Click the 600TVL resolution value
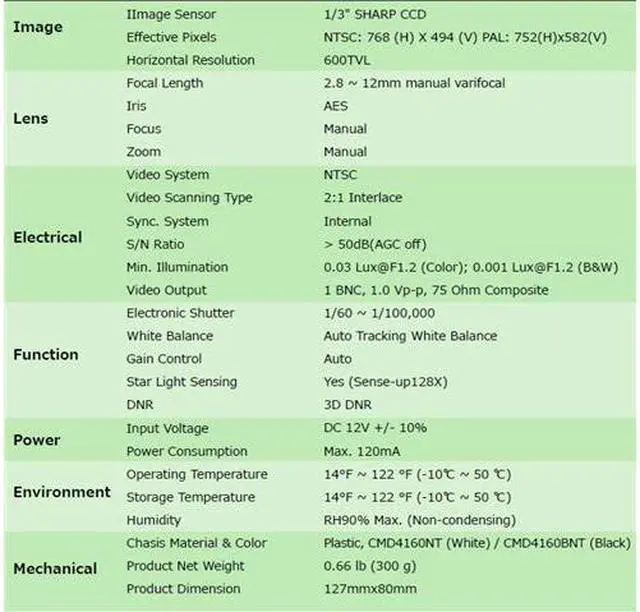The width and height of the screenshot is (640, 612). tap(346, 60)
